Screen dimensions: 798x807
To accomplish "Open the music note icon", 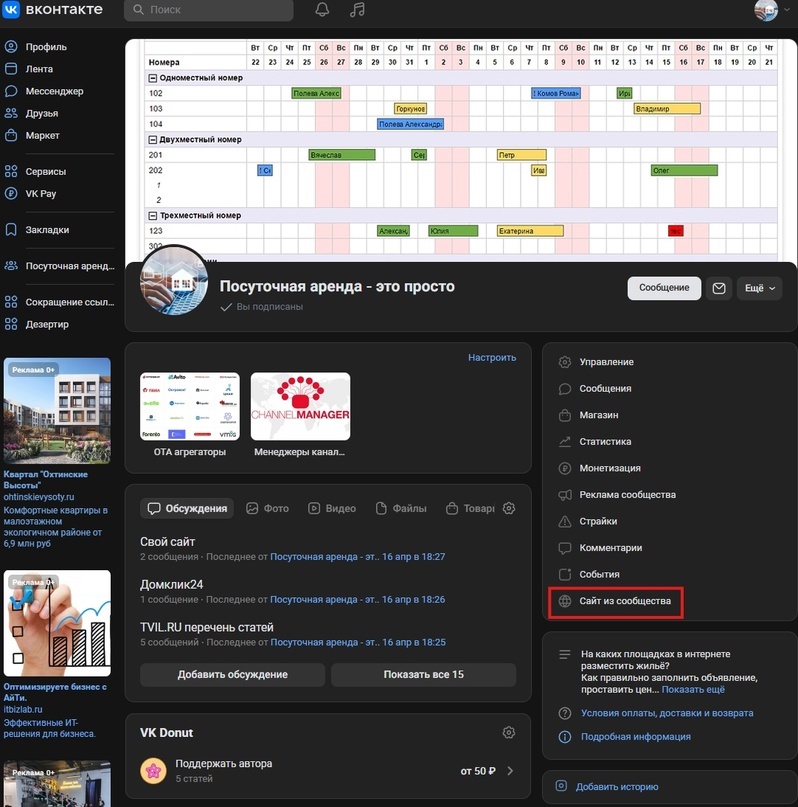I will (357, 9).
